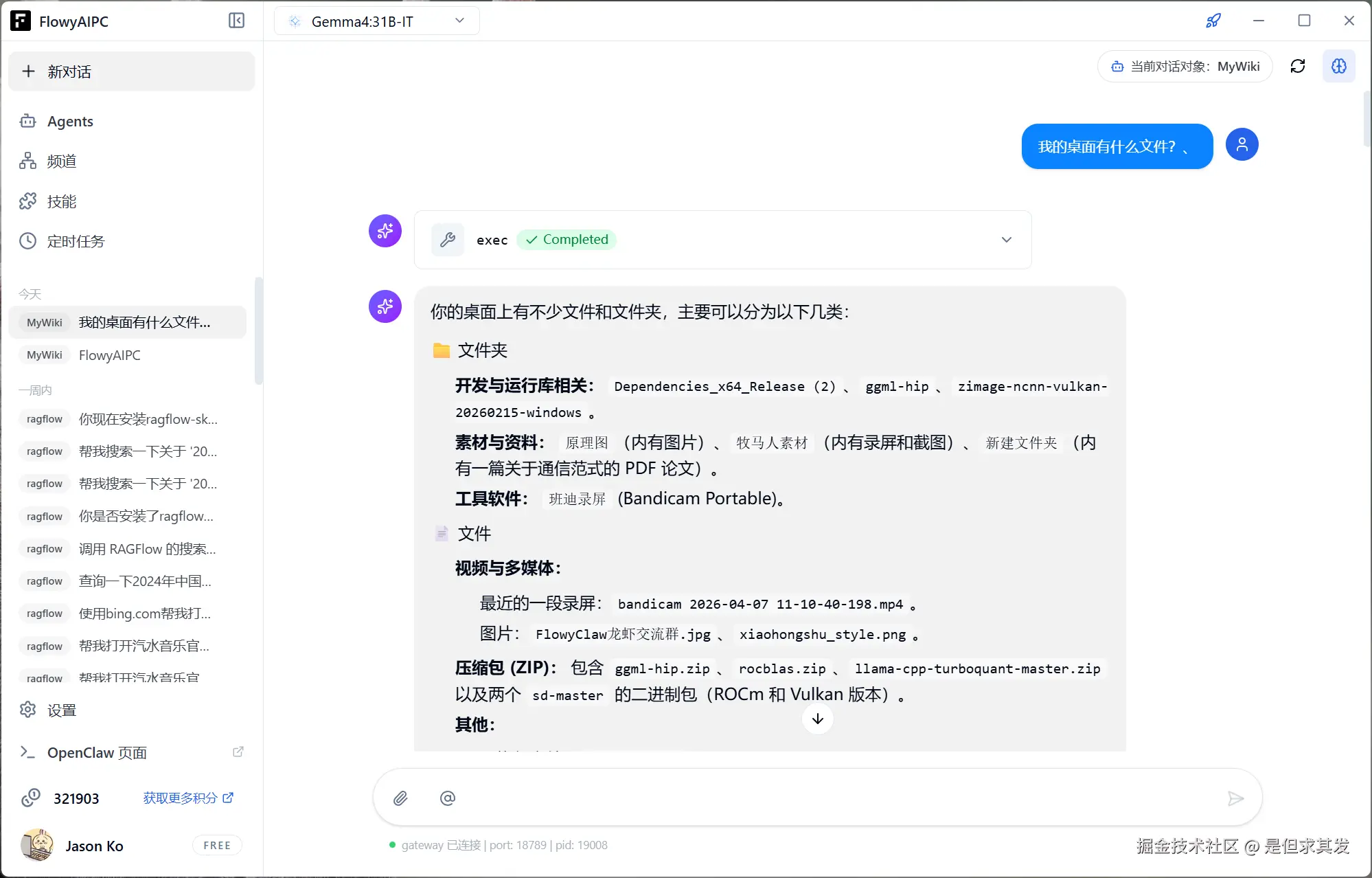Open 定时任务 scheduled tasks

coord(75,241)
